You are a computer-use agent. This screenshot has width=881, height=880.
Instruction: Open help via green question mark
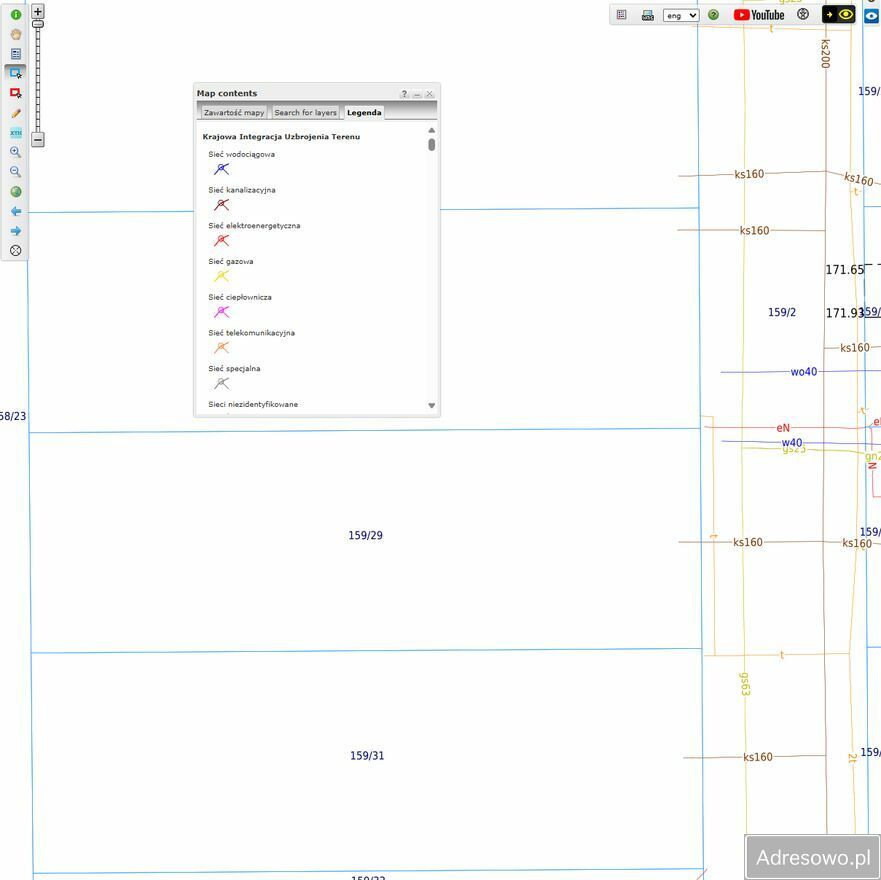[x=713, y=15]
